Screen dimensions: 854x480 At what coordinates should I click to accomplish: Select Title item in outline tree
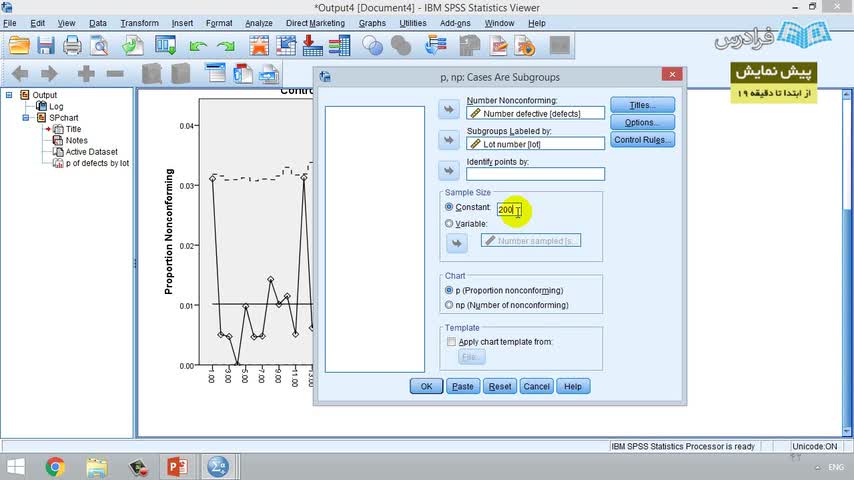pyautogui.click(x=74, y=129)
